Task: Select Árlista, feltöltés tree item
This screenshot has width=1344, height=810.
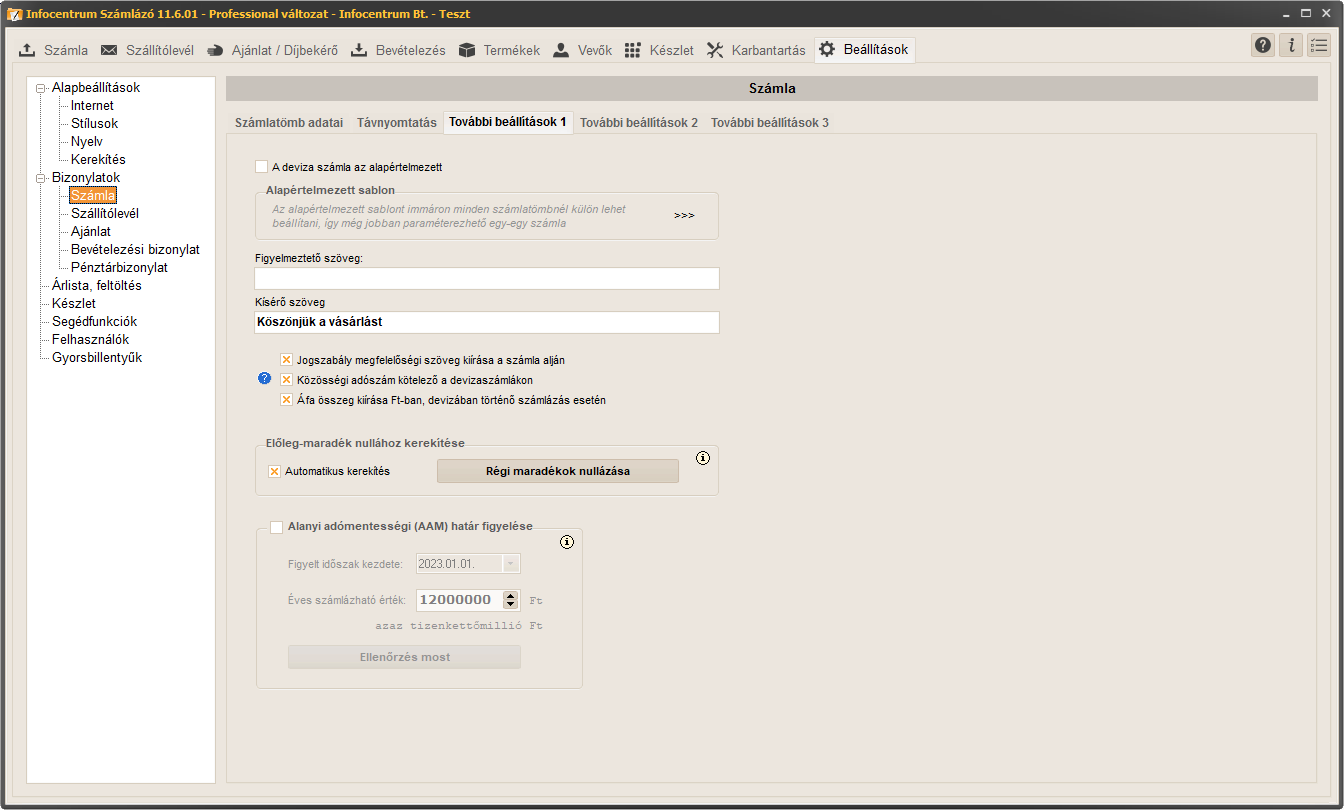Action: pos(97,286)
